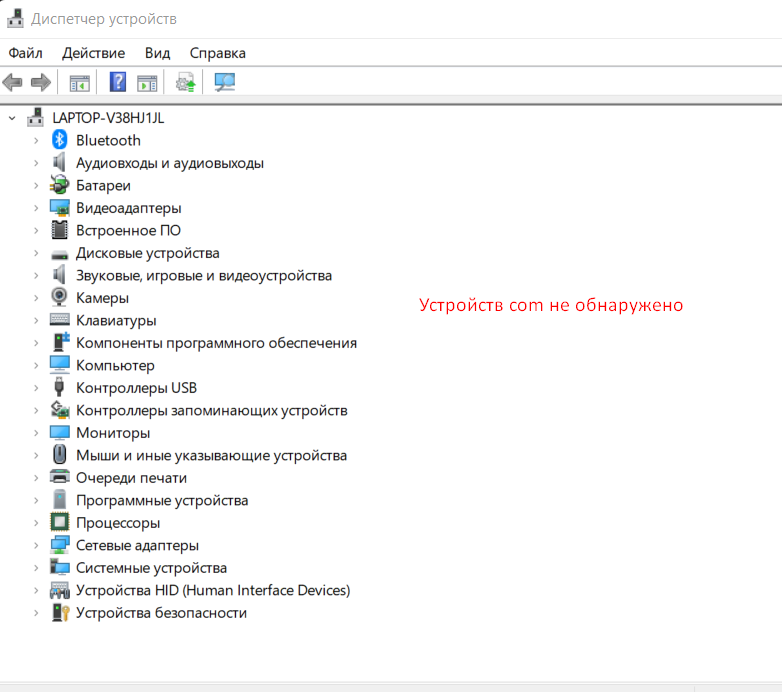Click the Forward arrow toolbar button
Screen dimensions: 782x692
pyautogui.click(x=41, y=82)
